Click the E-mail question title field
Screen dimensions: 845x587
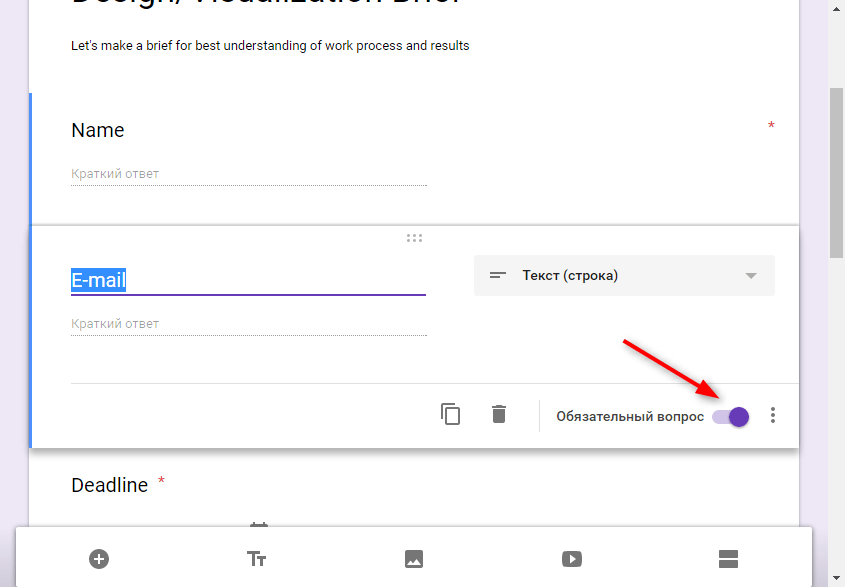(248, 280)
